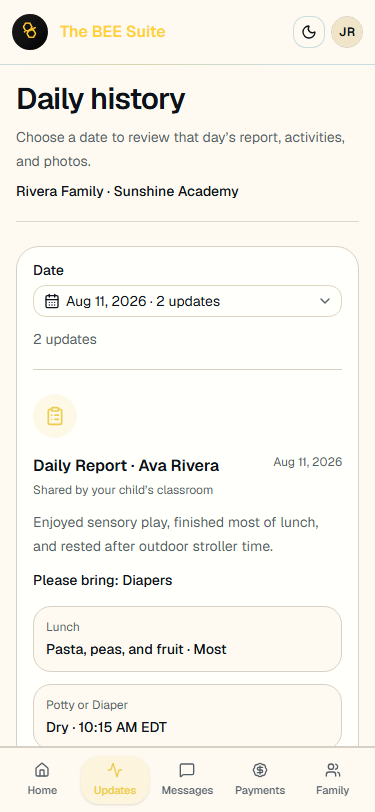Click the Family people icon
The height and width of the screenshot is (812, 375).
pos(333,770)
